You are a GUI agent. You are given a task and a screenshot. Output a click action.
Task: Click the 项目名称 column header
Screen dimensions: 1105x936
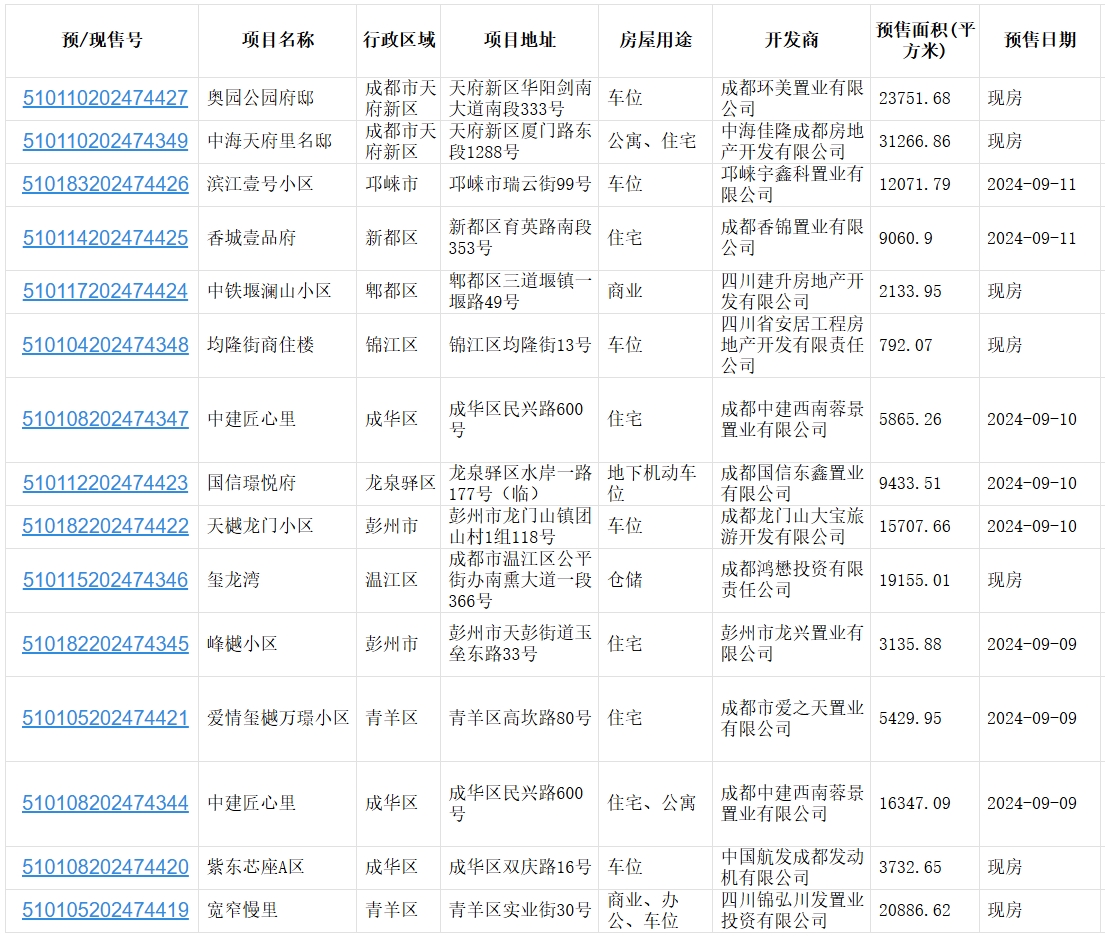point(278,40)
